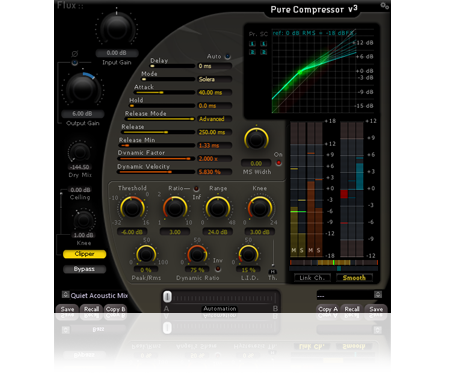The image size is (455, 390).
Task: Click the Input Gain knob
Action: 116,29
